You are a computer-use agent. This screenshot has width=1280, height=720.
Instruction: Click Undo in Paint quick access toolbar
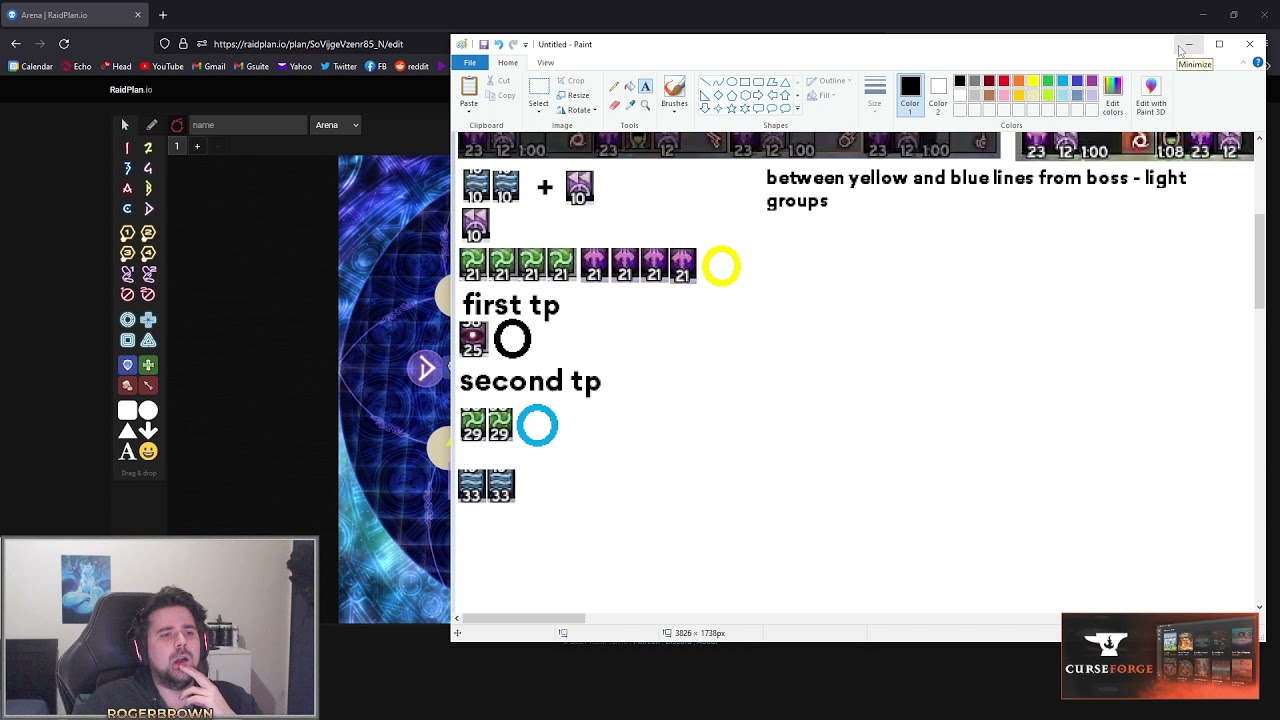point(498,44)
